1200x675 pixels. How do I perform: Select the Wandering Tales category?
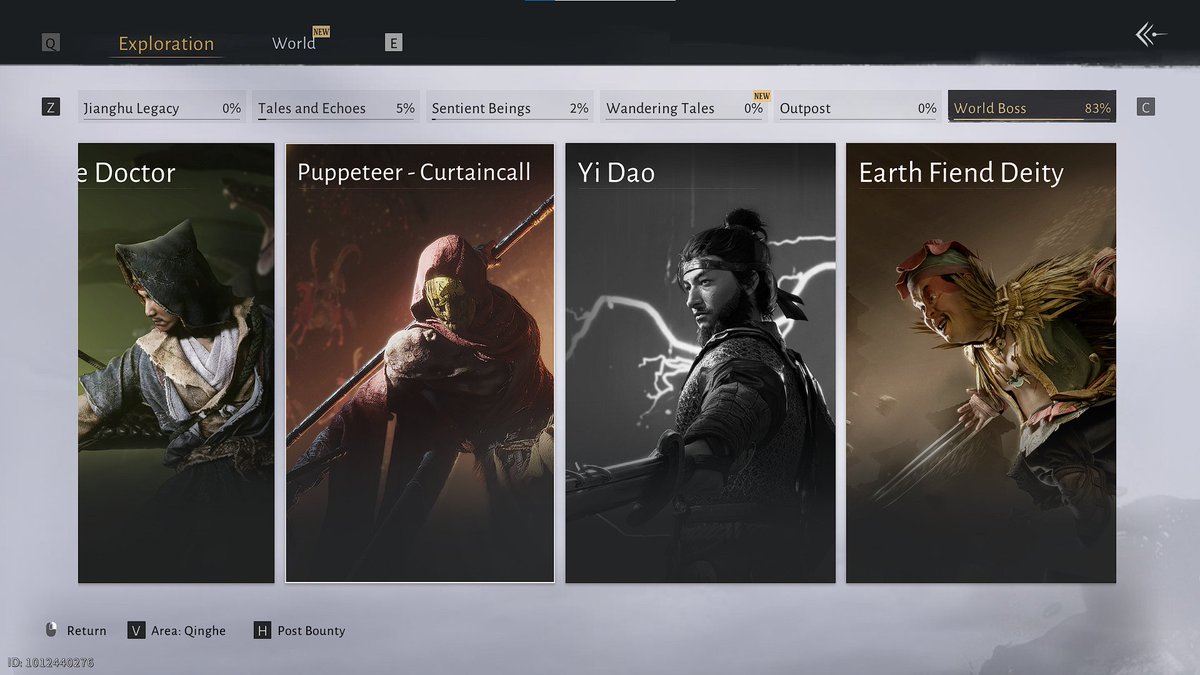pyautogui.click(x=684, y=108)
